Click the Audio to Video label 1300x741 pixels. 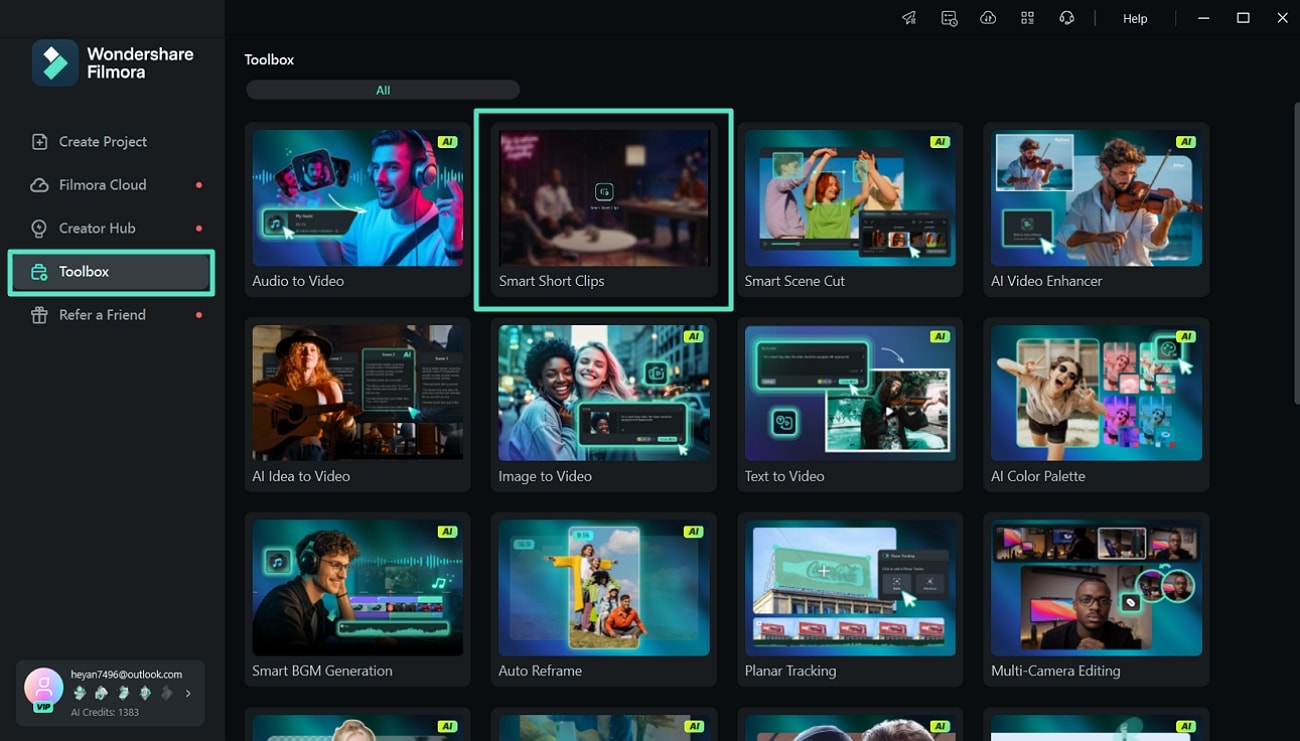coord(298,281)
